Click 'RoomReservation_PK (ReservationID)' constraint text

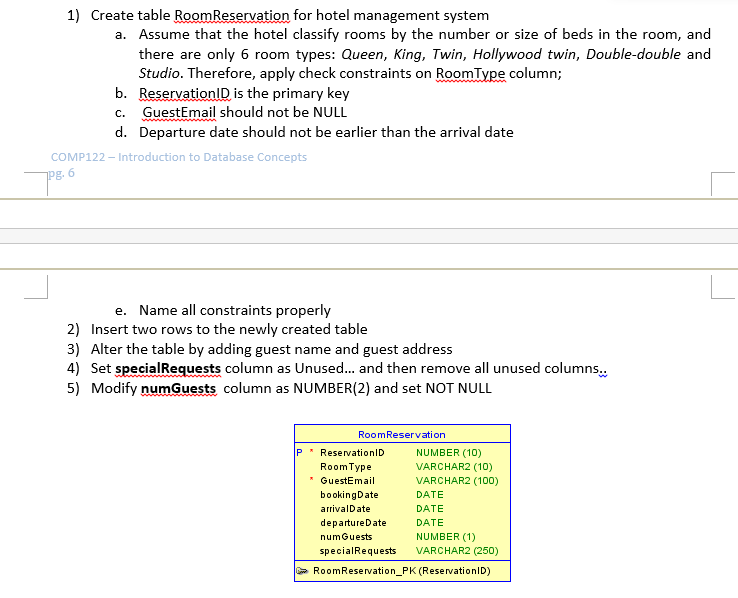click(x=401, y=571)
